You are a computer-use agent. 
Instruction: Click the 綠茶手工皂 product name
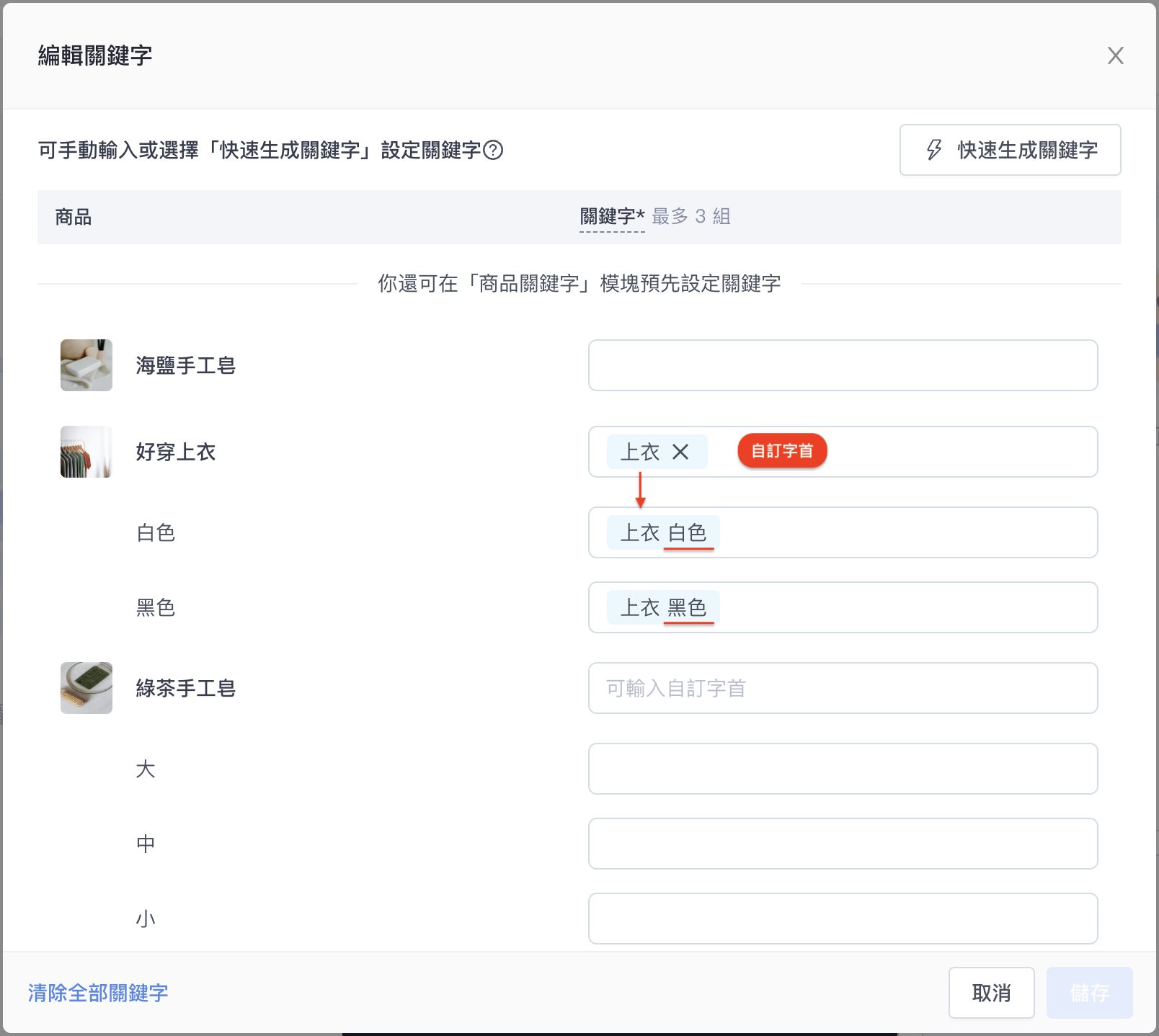[x=186, y=688]
